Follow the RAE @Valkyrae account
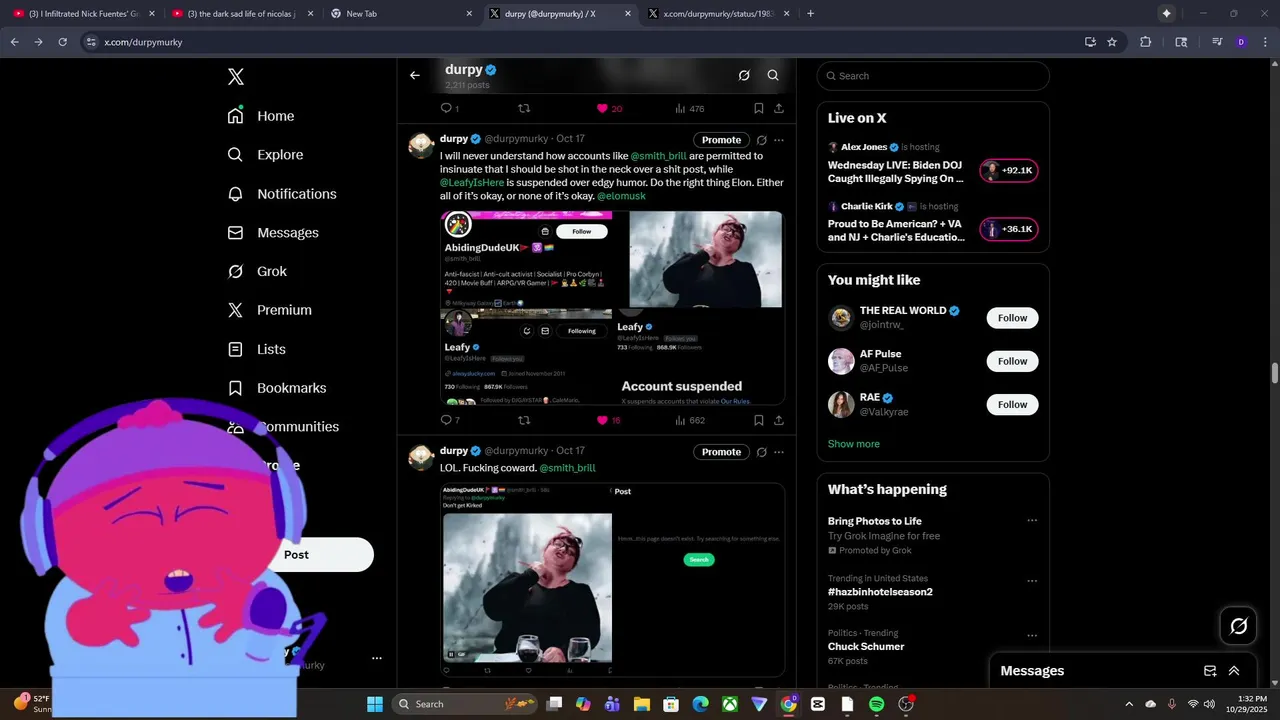The image size is (1280, 720). [1012, 404]
